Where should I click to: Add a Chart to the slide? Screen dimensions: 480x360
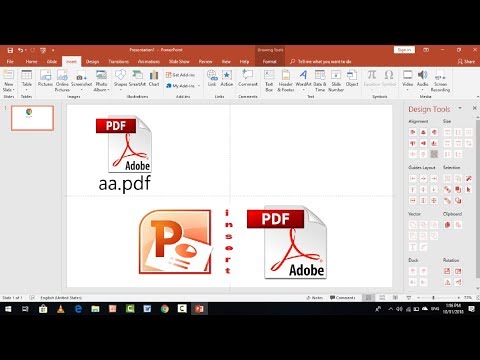coord(154,79)
